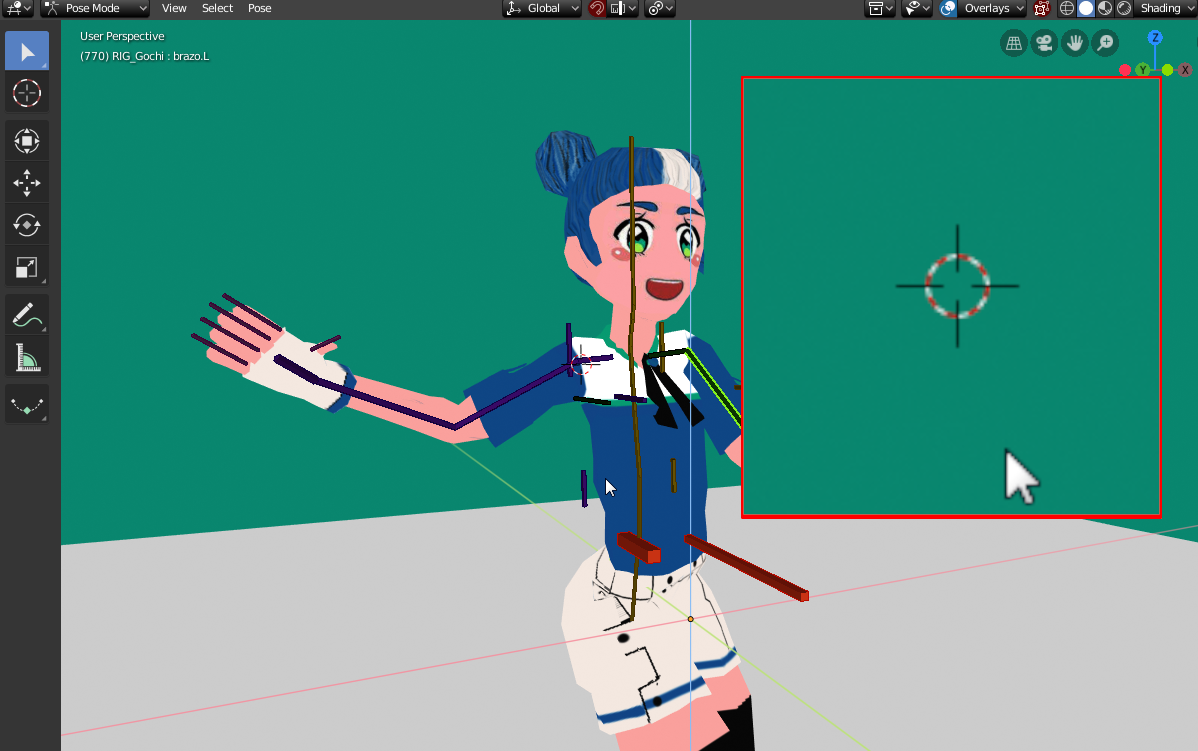Click the orange origin point on floor
This screenshot has height=751, width=1198.
tap(691, 619)
